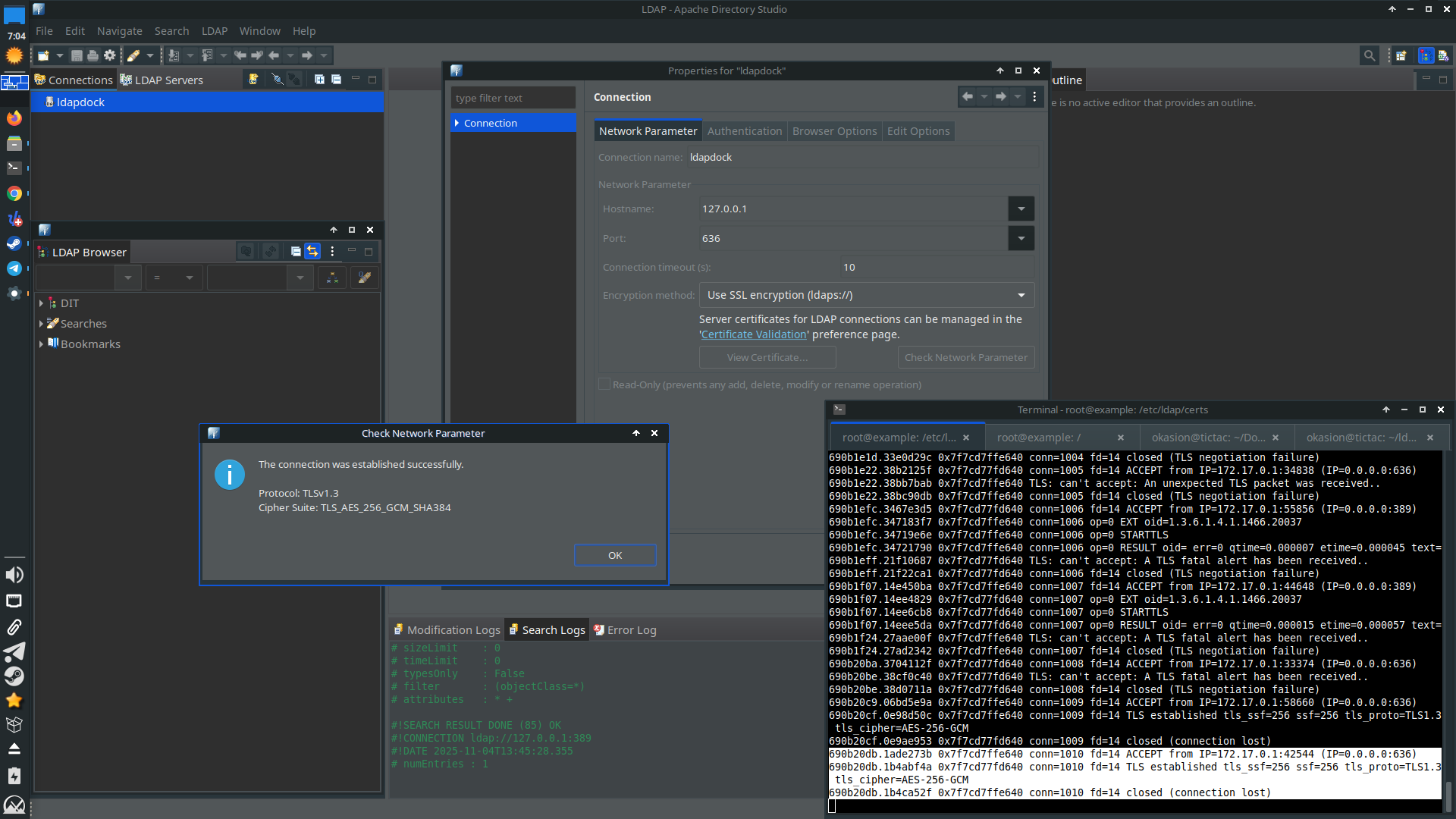This screenshot has width=1456, height=819.
Task: Open the Encryption method dropdown
Action: [1021, 296]
